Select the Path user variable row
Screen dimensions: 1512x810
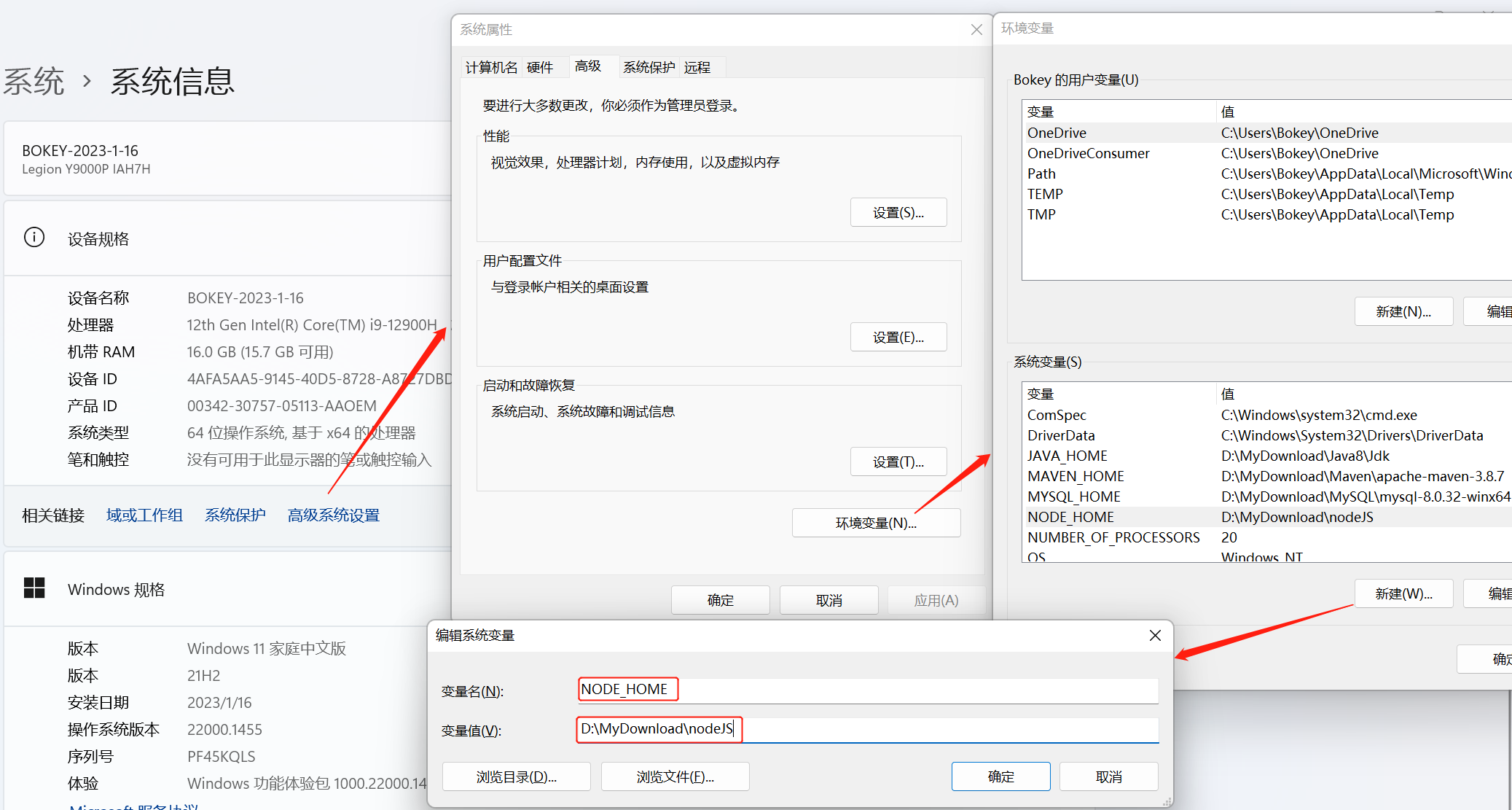pyautogui.click(x=1042, y=174)
